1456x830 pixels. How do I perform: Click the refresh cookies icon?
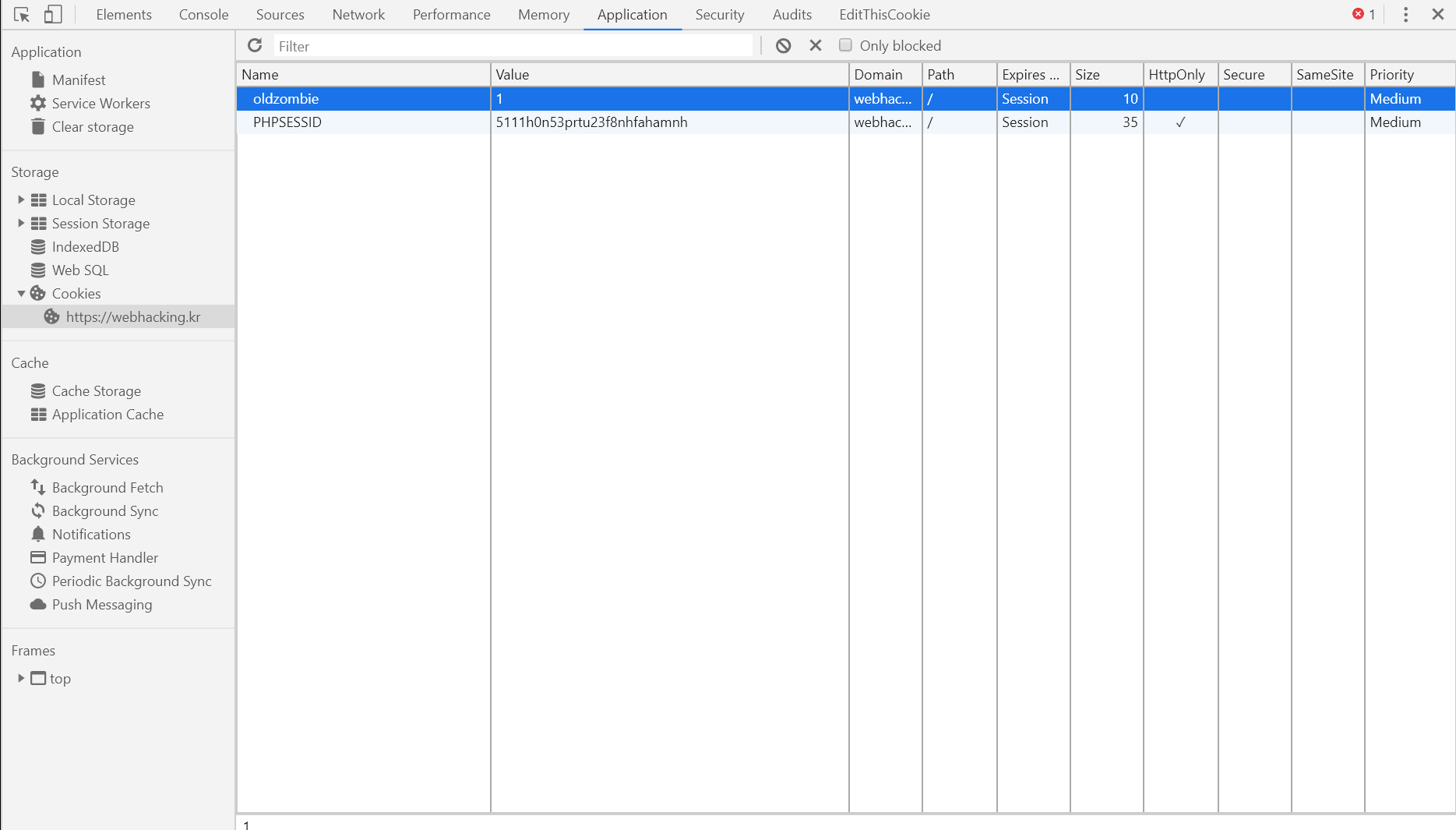point(255,46)
